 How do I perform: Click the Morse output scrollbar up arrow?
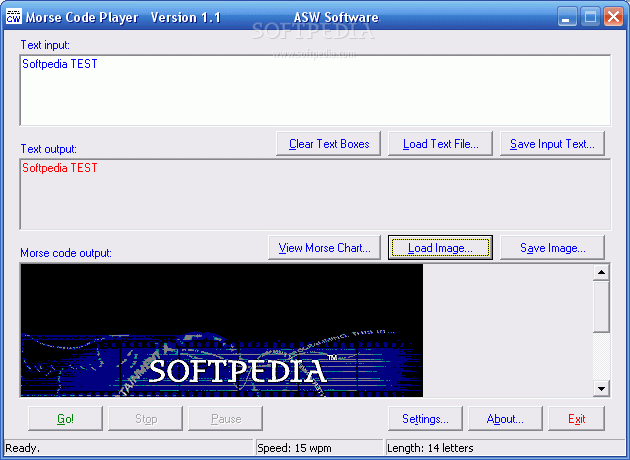[601, 272]
